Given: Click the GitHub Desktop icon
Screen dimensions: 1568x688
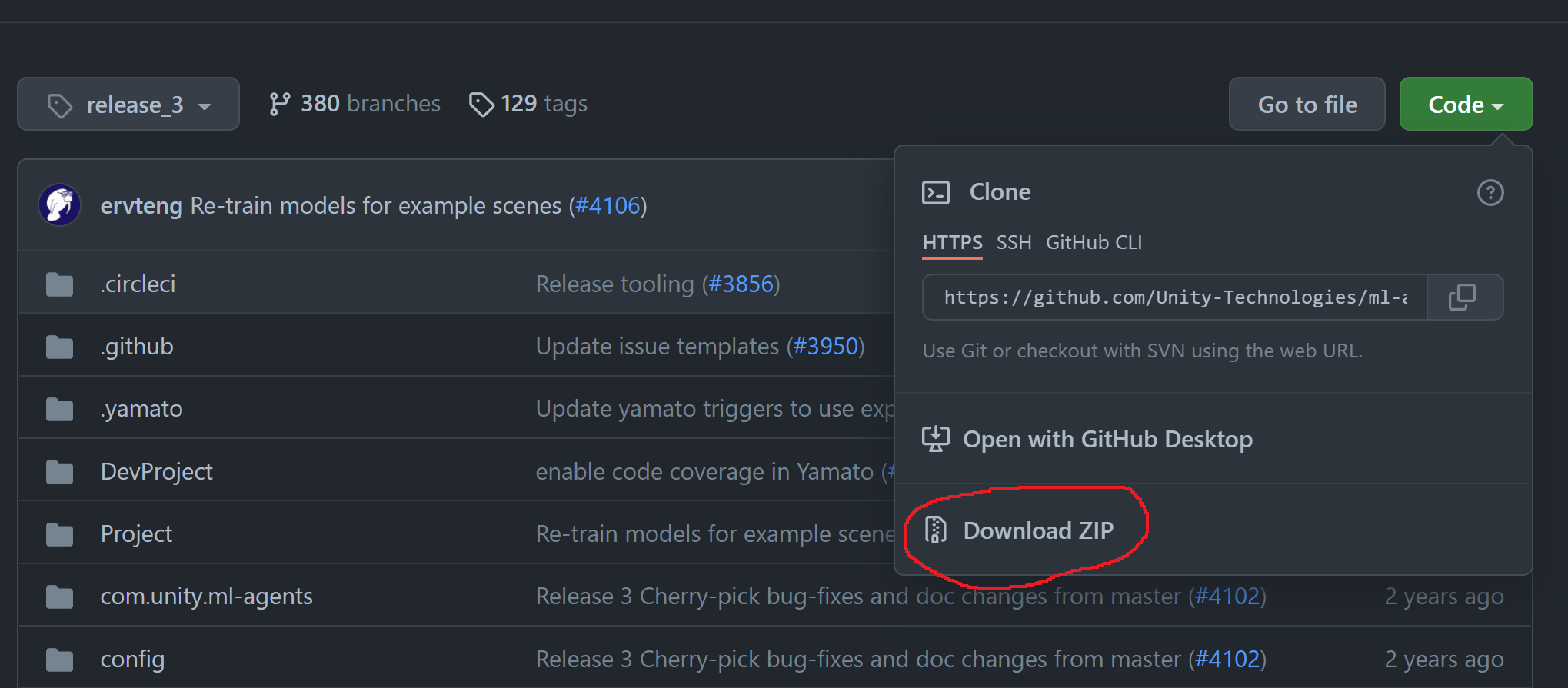Looking at the screenshot, I should [x=935, y=438].
